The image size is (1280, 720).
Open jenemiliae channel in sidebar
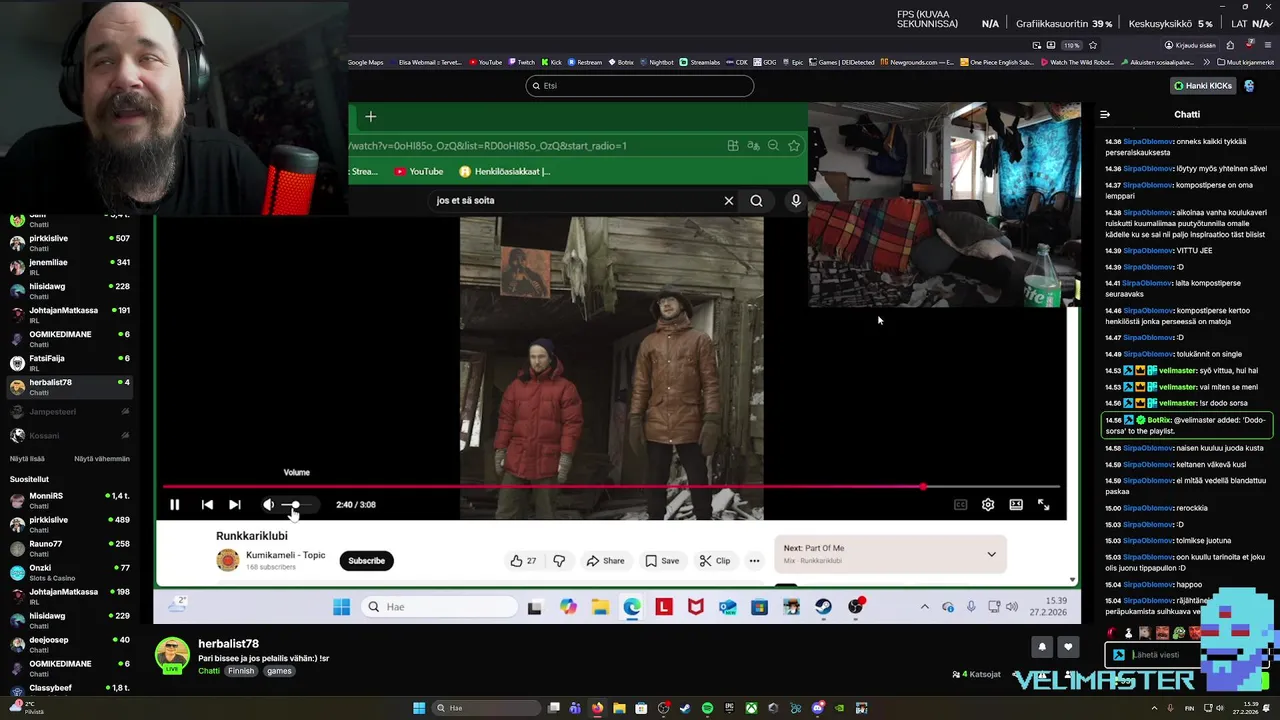pyautogui.click(x=68, y=267)
